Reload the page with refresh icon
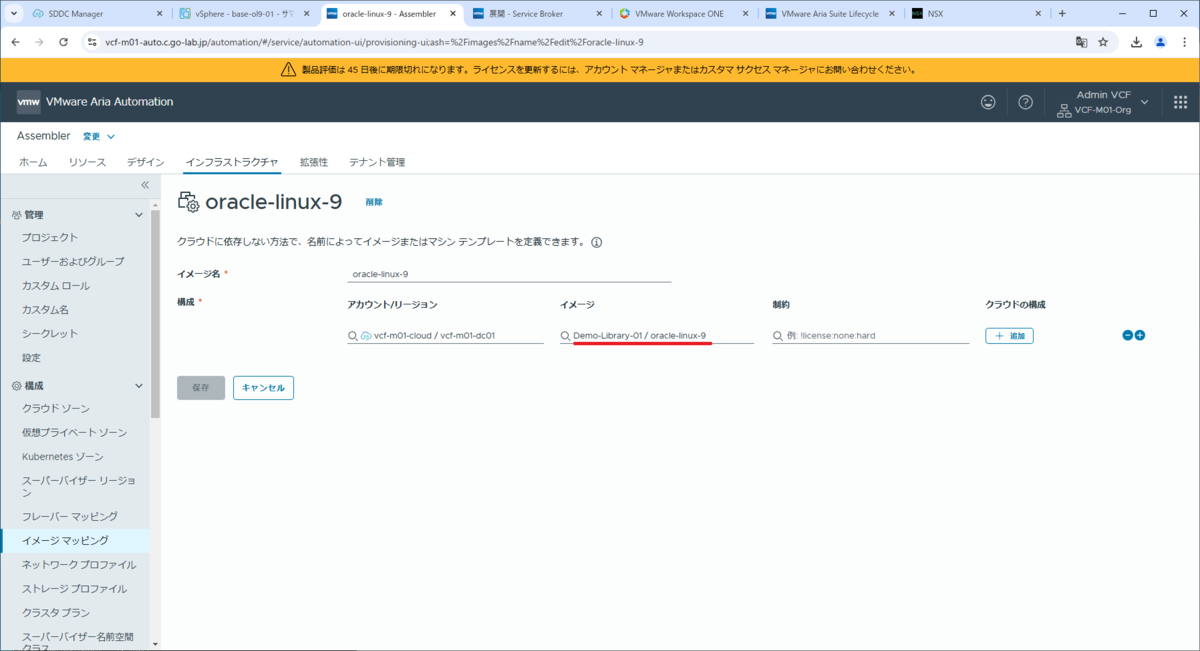 pyautogui.click(x=64, y=42)
